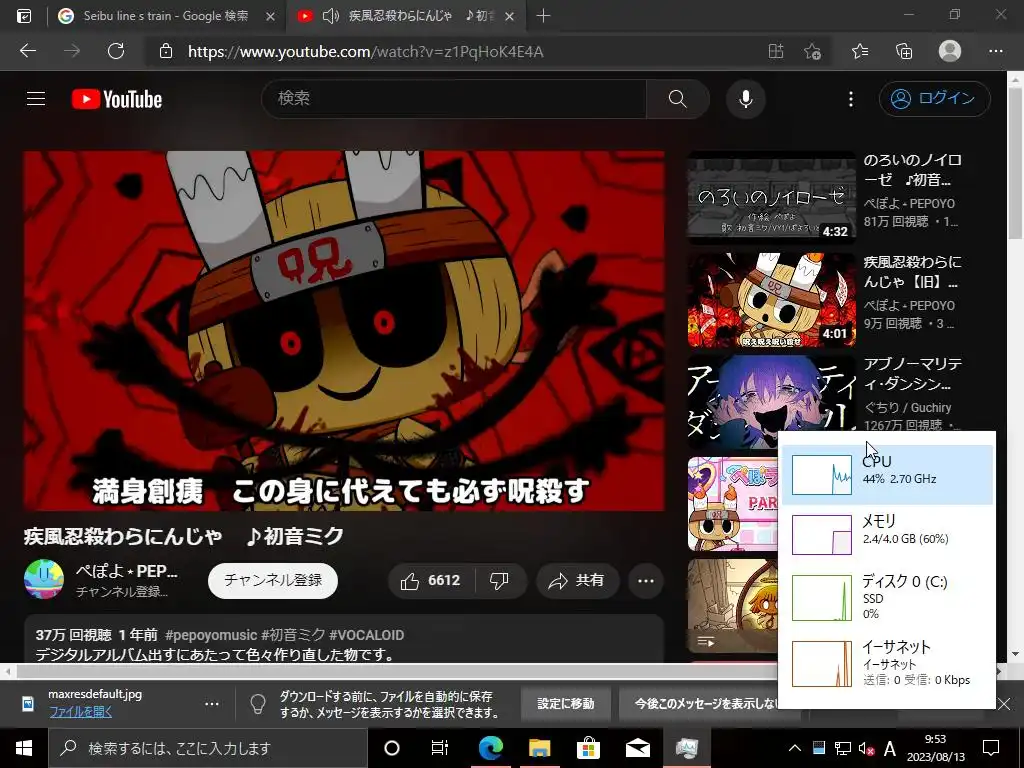1024x768 pixels.
Task: Open Cortana circle icon
Action: coord(391,748)
